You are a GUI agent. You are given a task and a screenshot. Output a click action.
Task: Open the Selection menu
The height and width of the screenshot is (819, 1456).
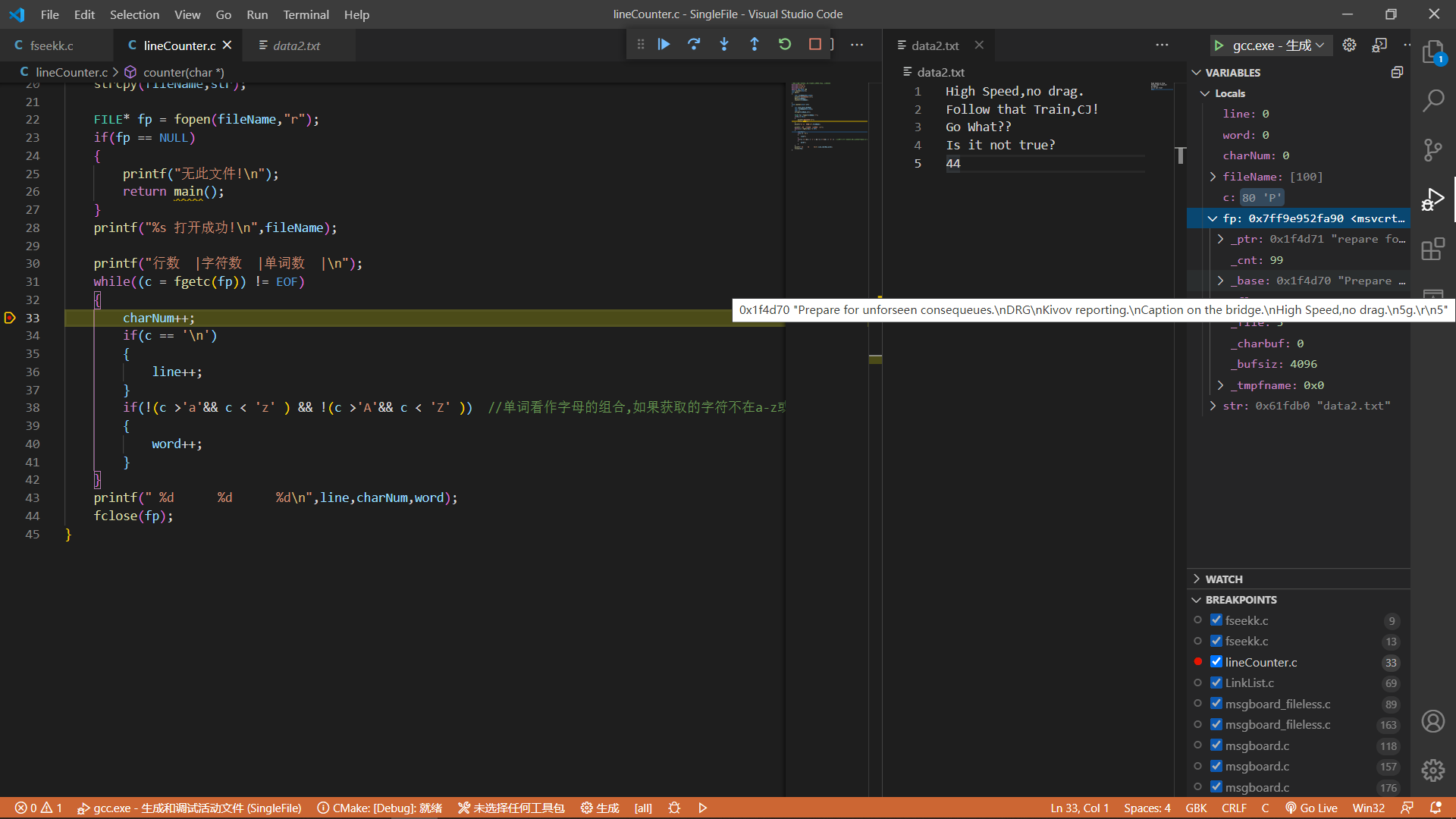[x=134, y=14]
